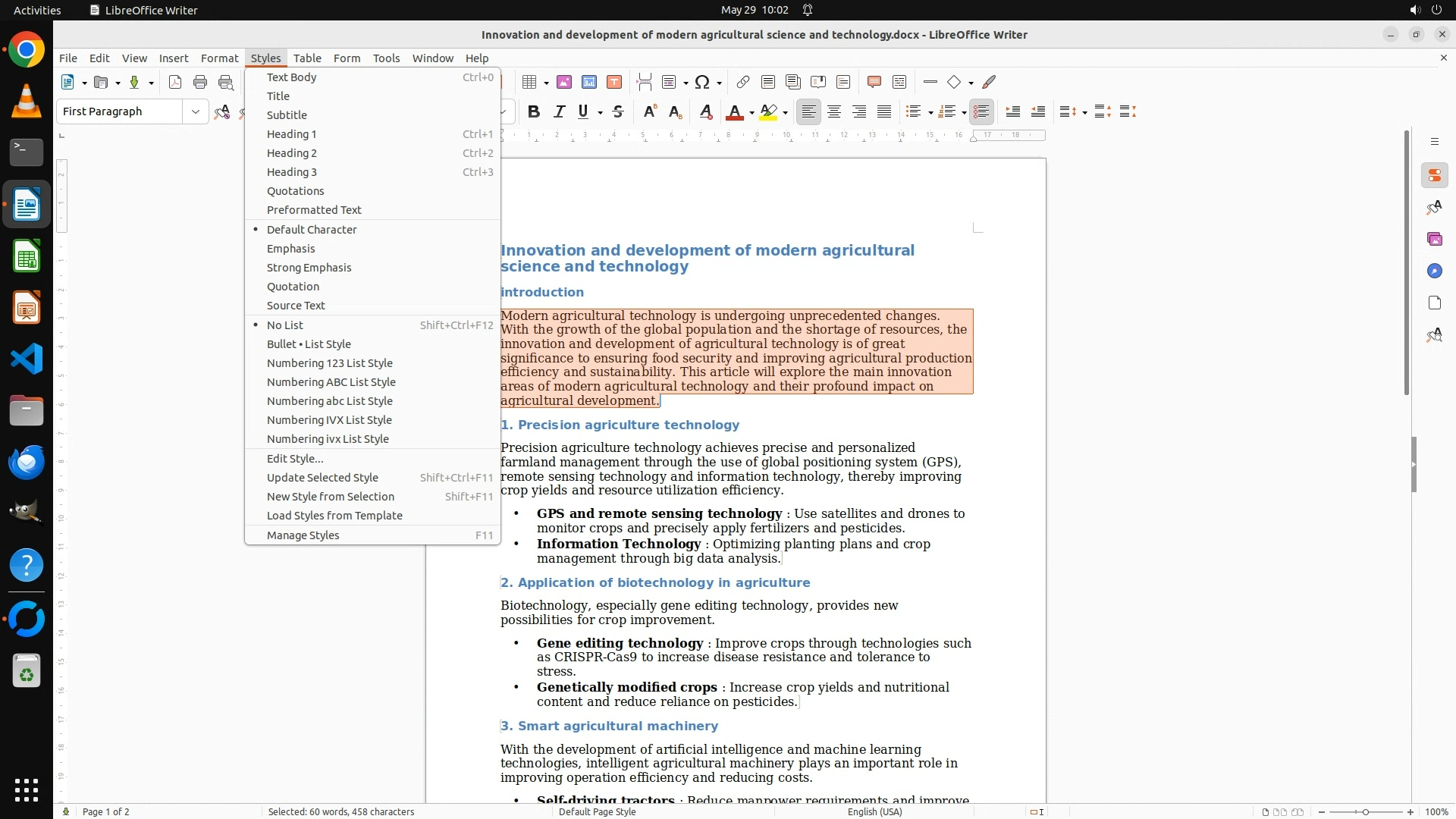Click the Insert Chart icon
Screen dimensions: 1456x819
(589, 82)
